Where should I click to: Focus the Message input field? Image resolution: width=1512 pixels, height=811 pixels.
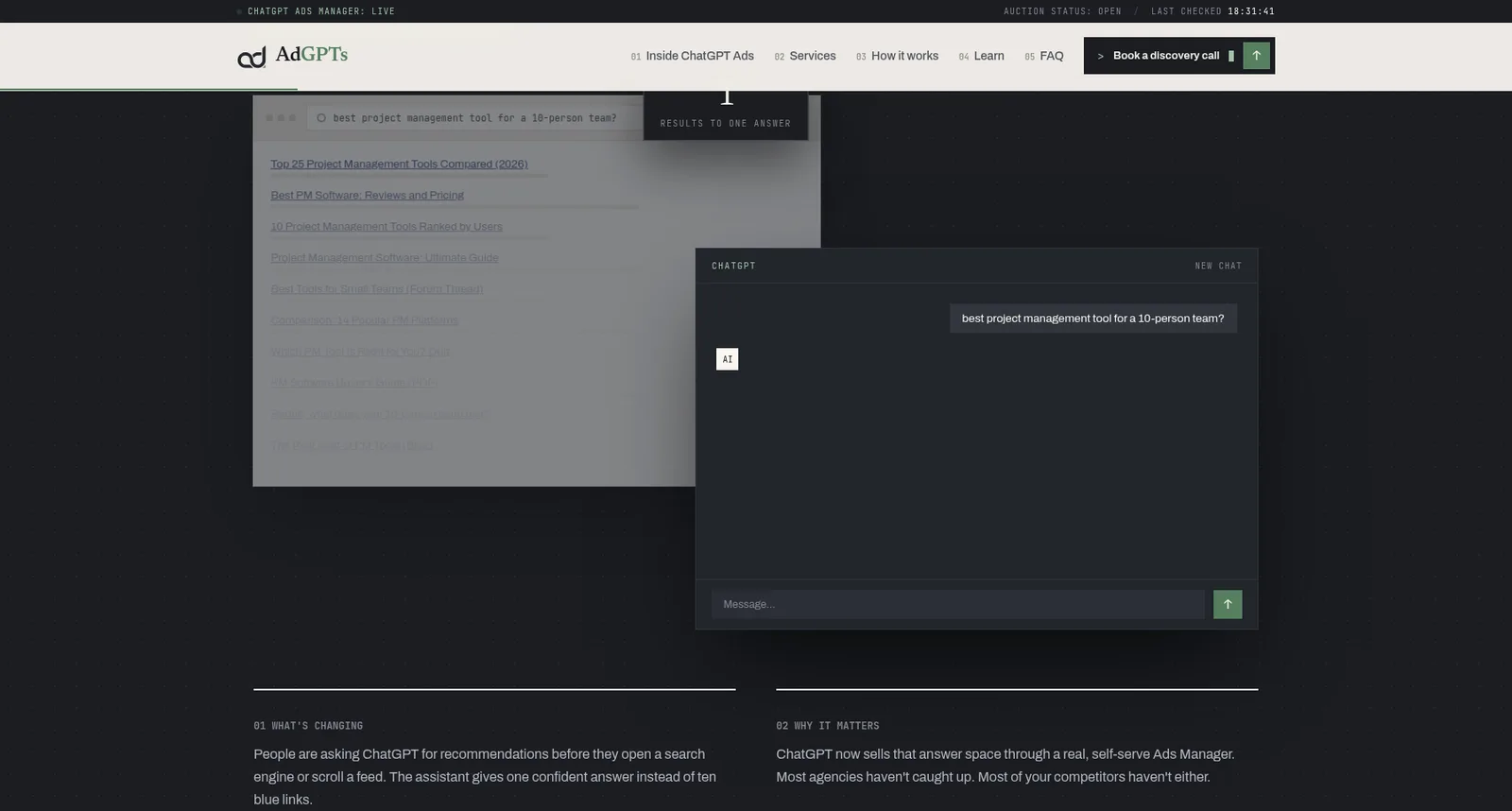(958, 604)
